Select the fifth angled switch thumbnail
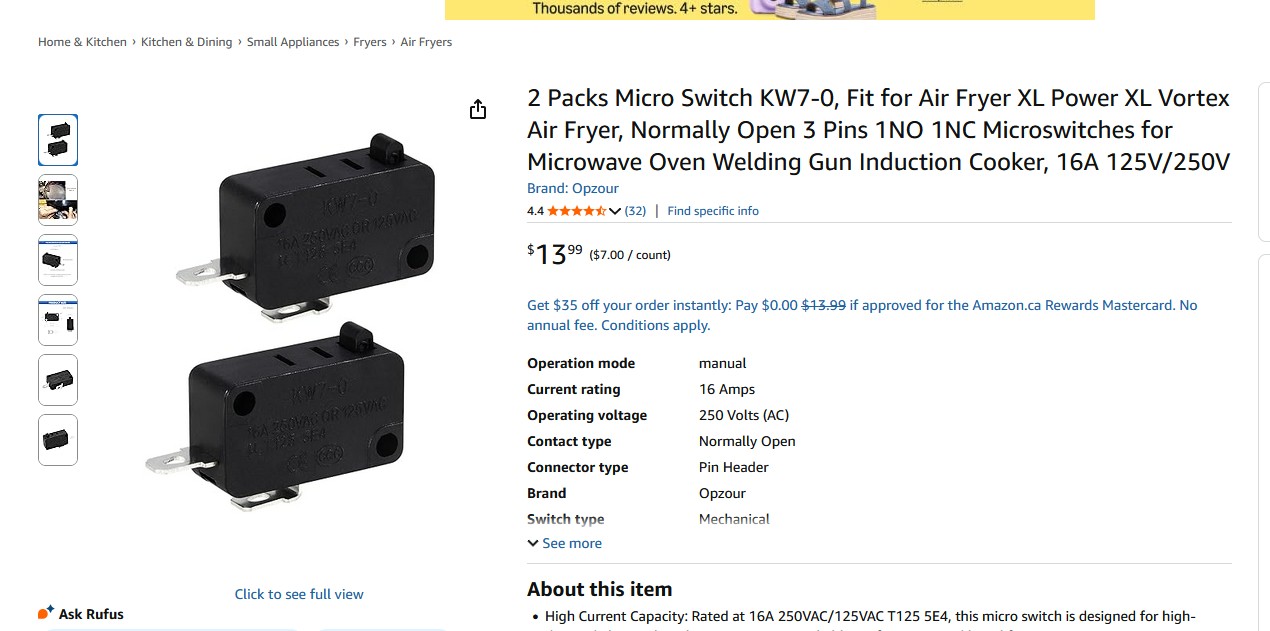This screenshot has height=631, width=1270. pyautogui.click(x=58, y=380)
